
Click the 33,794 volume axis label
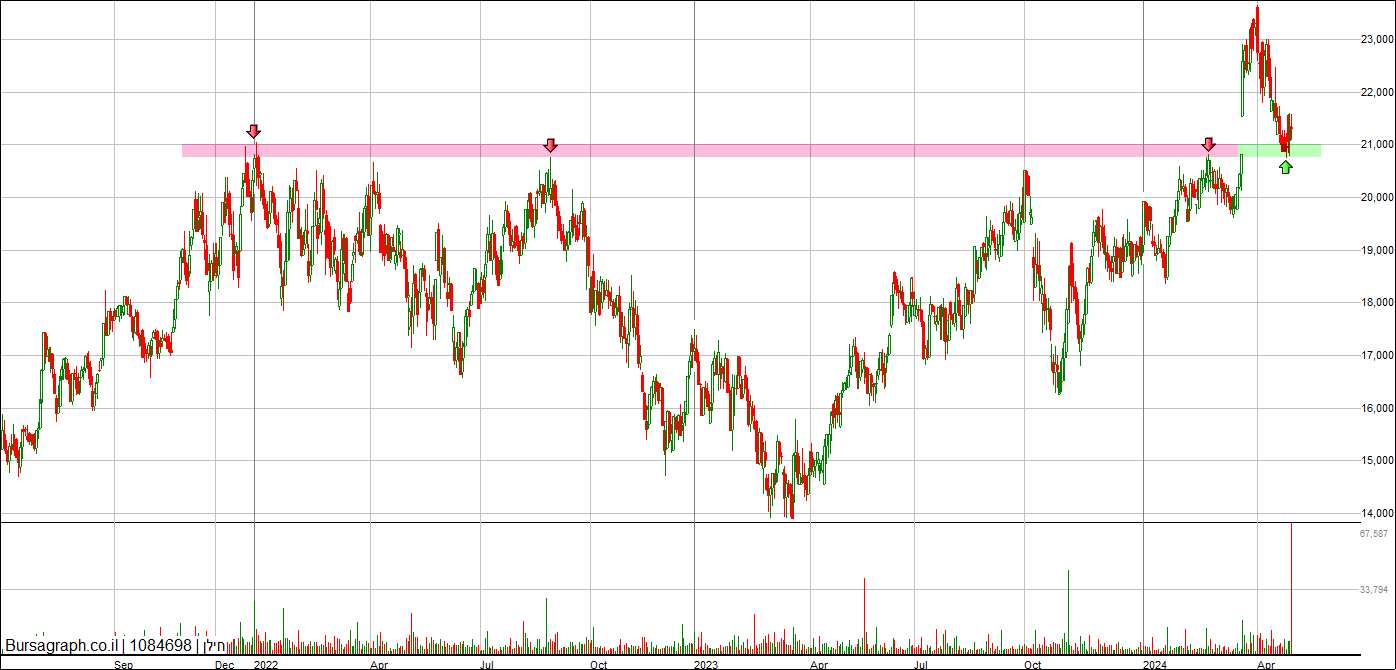click(1374, 590)
